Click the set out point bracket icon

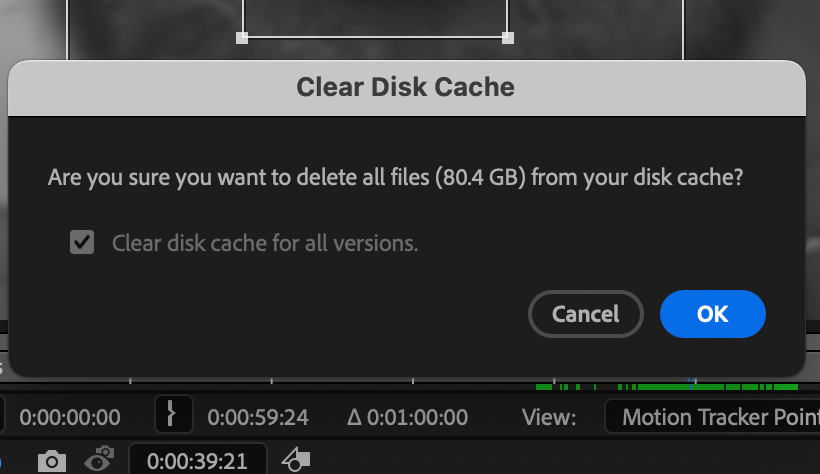point(173,416)
